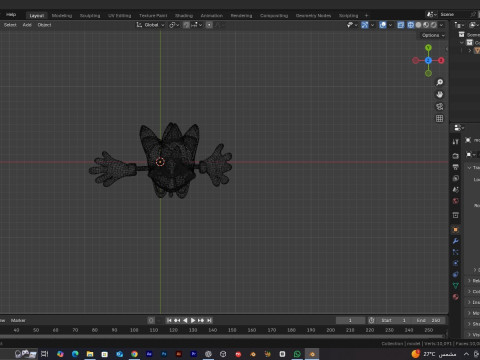The image size is (480, 360).
Task: Open WhatsApp from the taskbar
Action: 297,354
